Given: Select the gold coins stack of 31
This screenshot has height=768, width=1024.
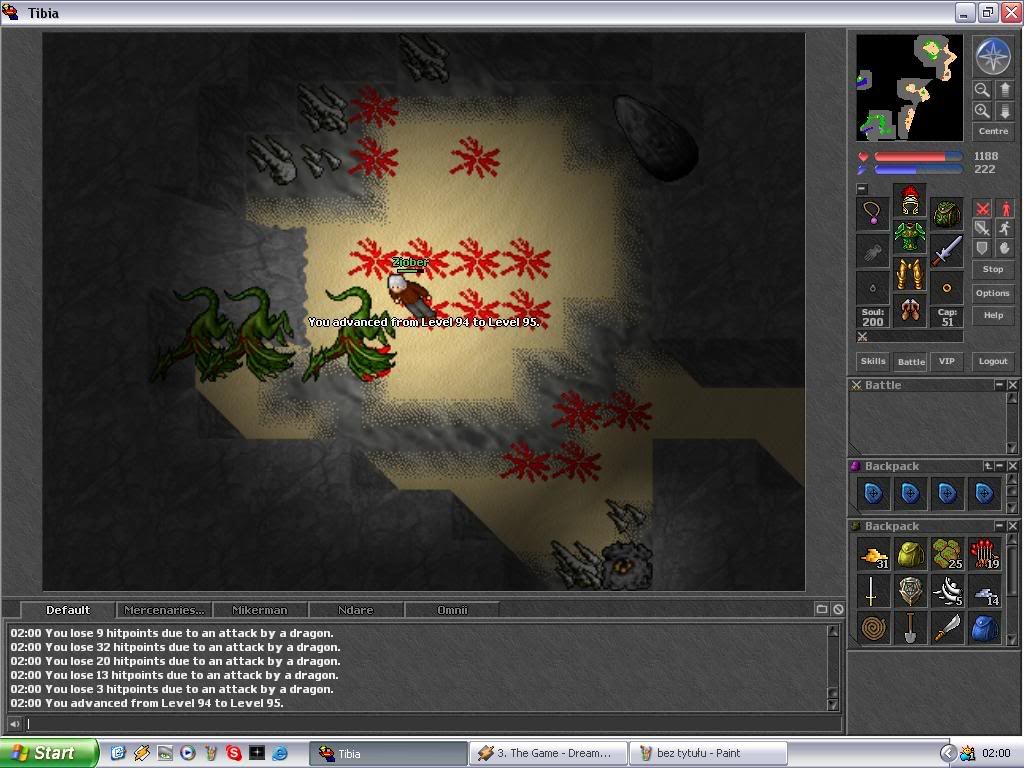Looking at the screenshot, I should pyautogui.click(x=874, y=554).
